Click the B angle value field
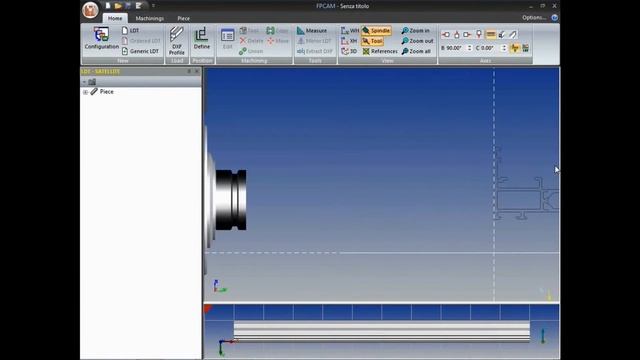Viewport: 640px width, 360px height. click(x=456, y=48)
